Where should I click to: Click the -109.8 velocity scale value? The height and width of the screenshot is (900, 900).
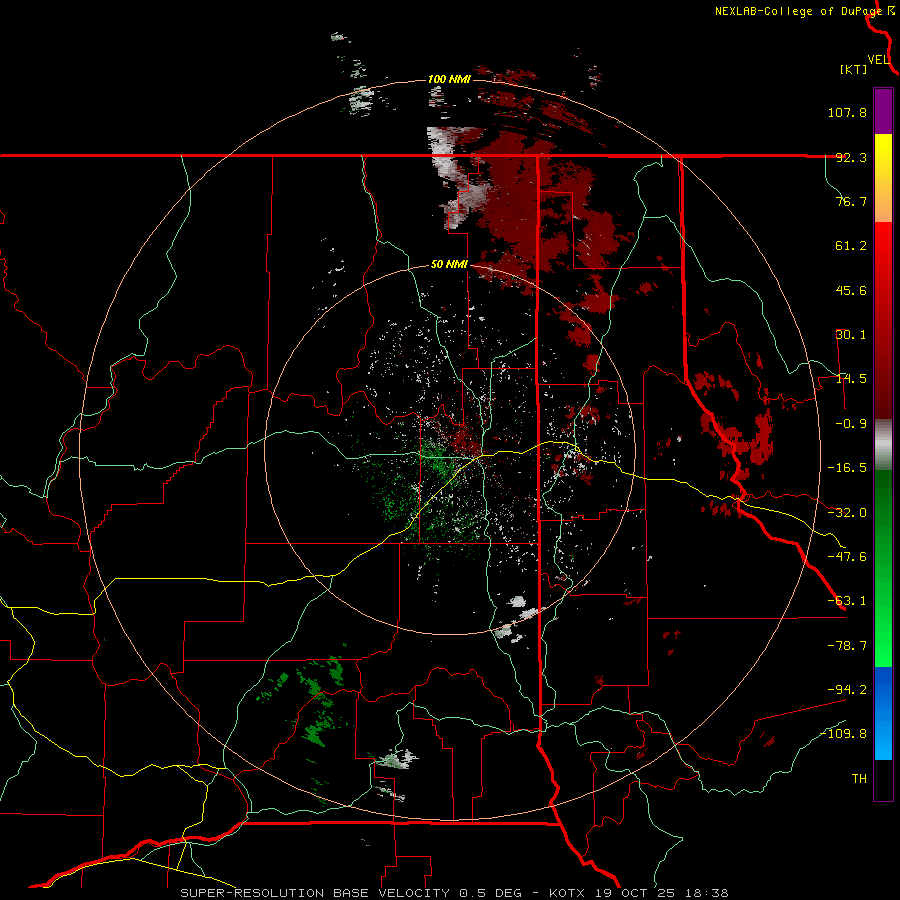[843, 734]
